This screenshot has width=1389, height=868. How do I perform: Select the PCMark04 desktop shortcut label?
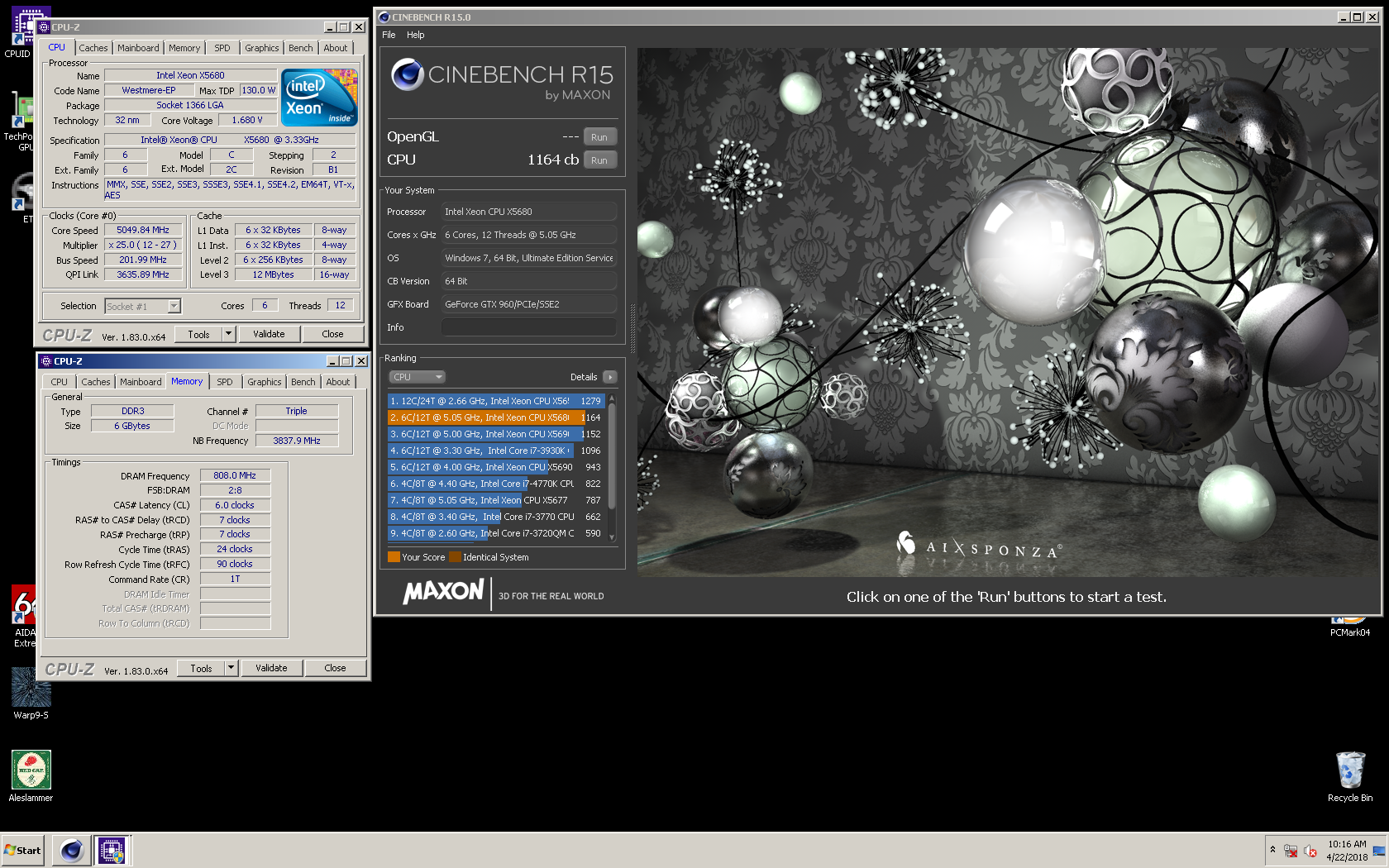1349,632
